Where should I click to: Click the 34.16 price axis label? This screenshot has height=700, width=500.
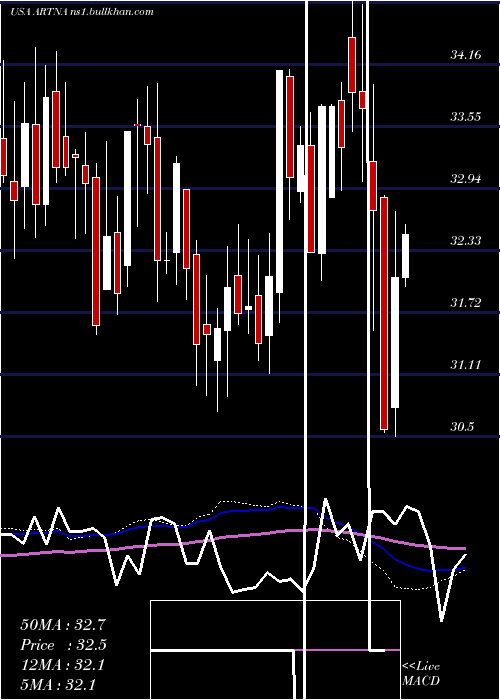(x=466, y=55)
